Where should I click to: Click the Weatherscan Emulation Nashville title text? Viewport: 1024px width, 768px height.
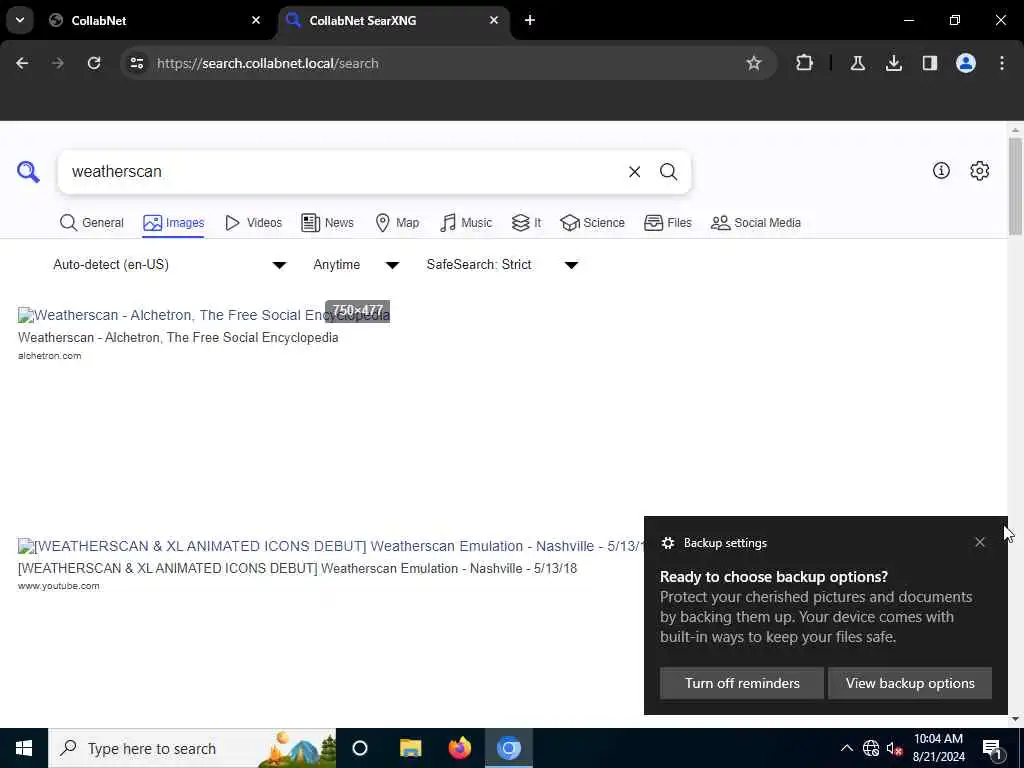tap(297, 568)
